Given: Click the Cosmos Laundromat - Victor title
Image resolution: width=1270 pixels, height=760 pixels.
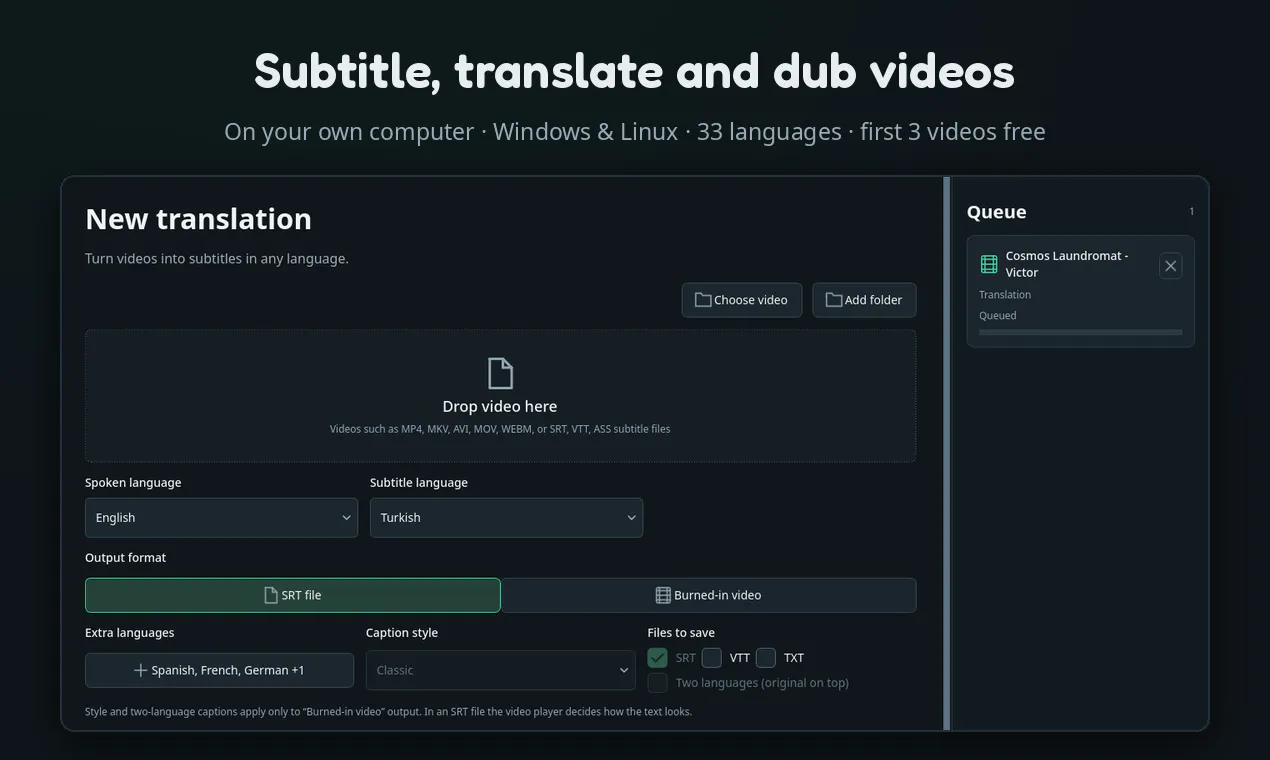Looking at the screenshot, I should [1067, 264].
